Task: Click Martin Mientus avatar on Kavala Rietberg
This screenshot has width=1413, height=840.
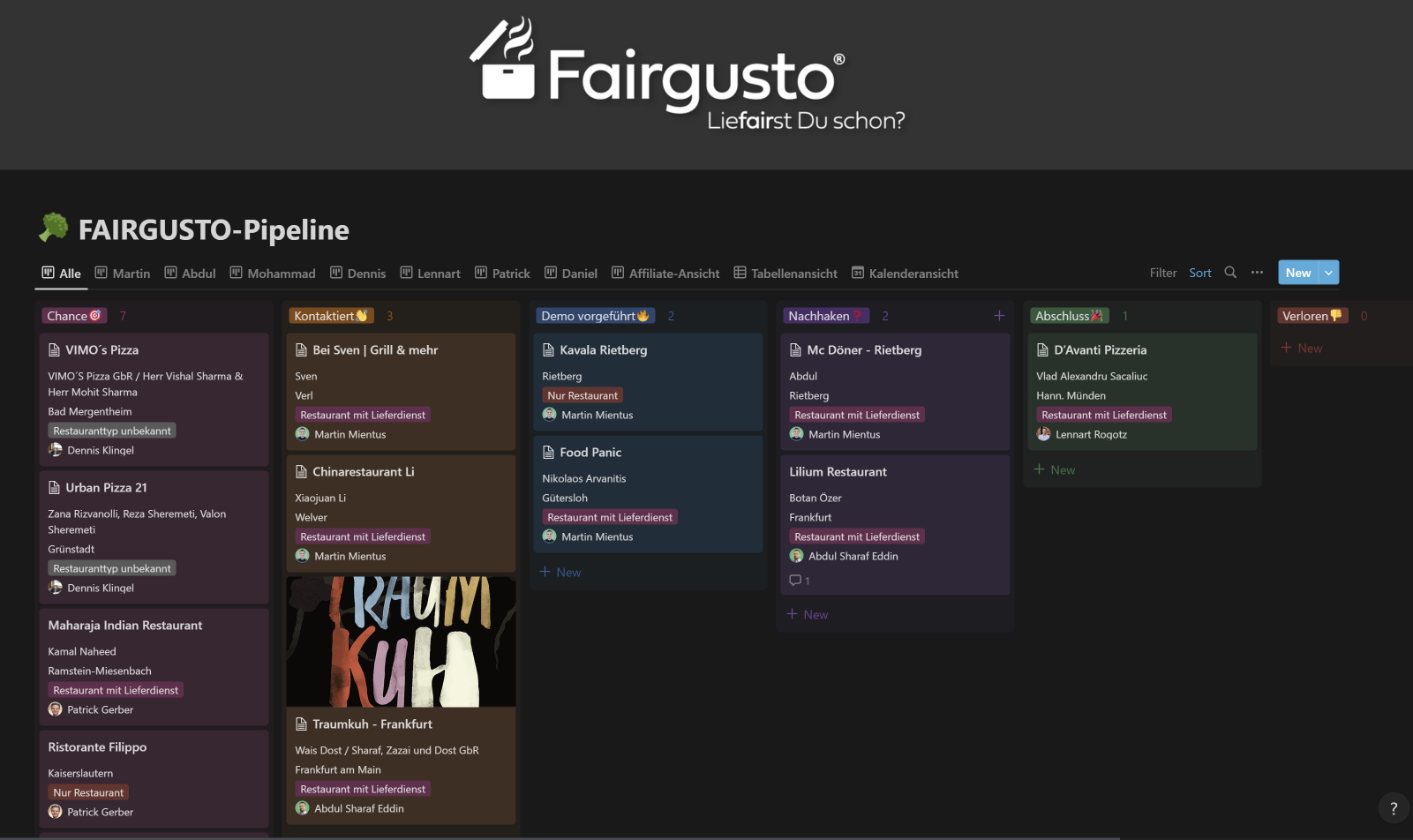Action: 550,415
